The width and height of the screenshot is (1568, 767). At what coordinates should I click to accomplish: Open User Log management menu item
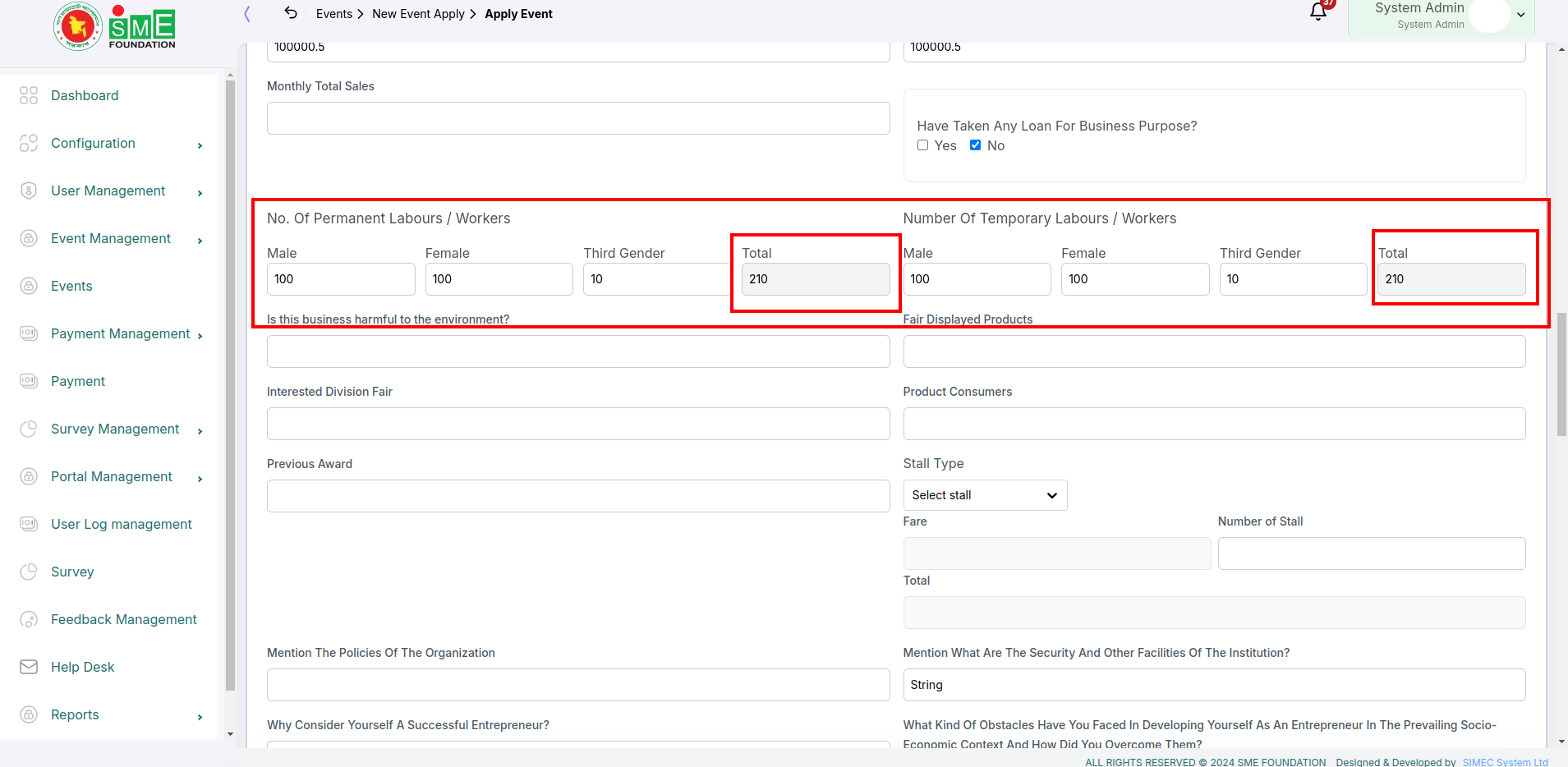122,524
